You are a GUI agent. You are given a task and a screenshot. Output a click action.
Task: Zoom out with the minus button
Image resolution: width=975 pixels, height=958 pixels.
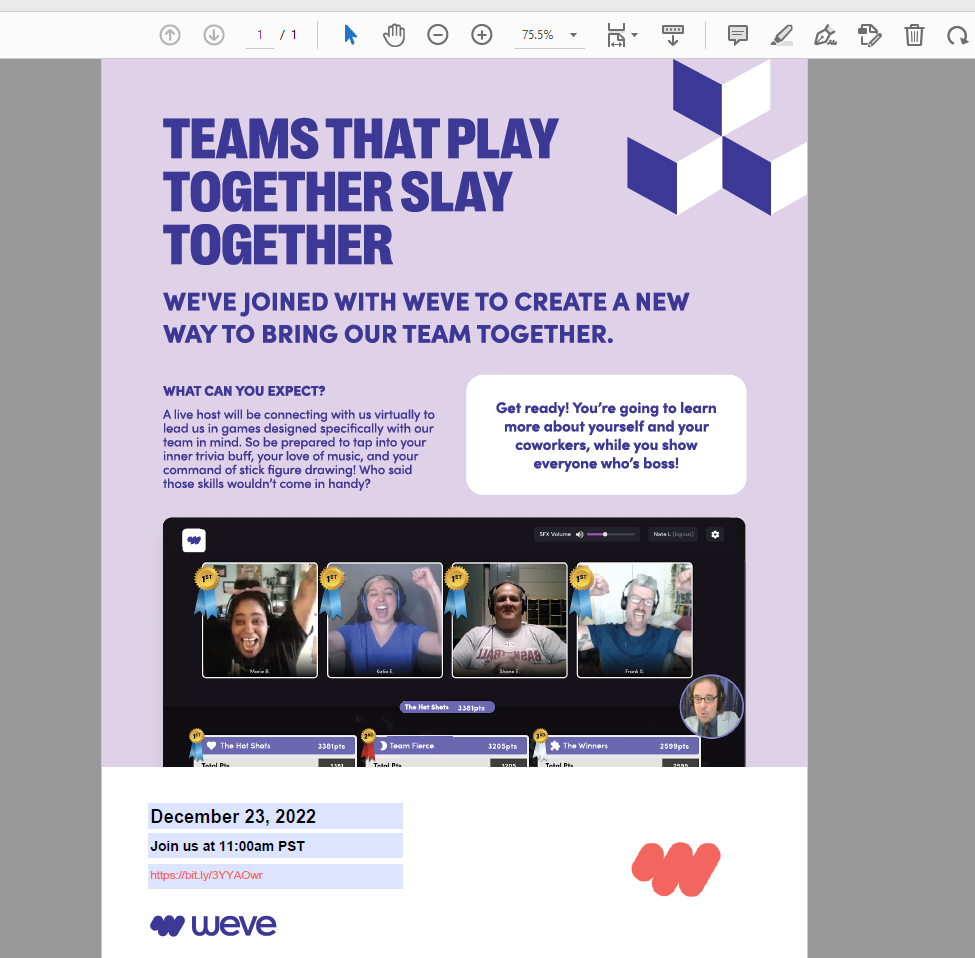click(x=438, y=35)
